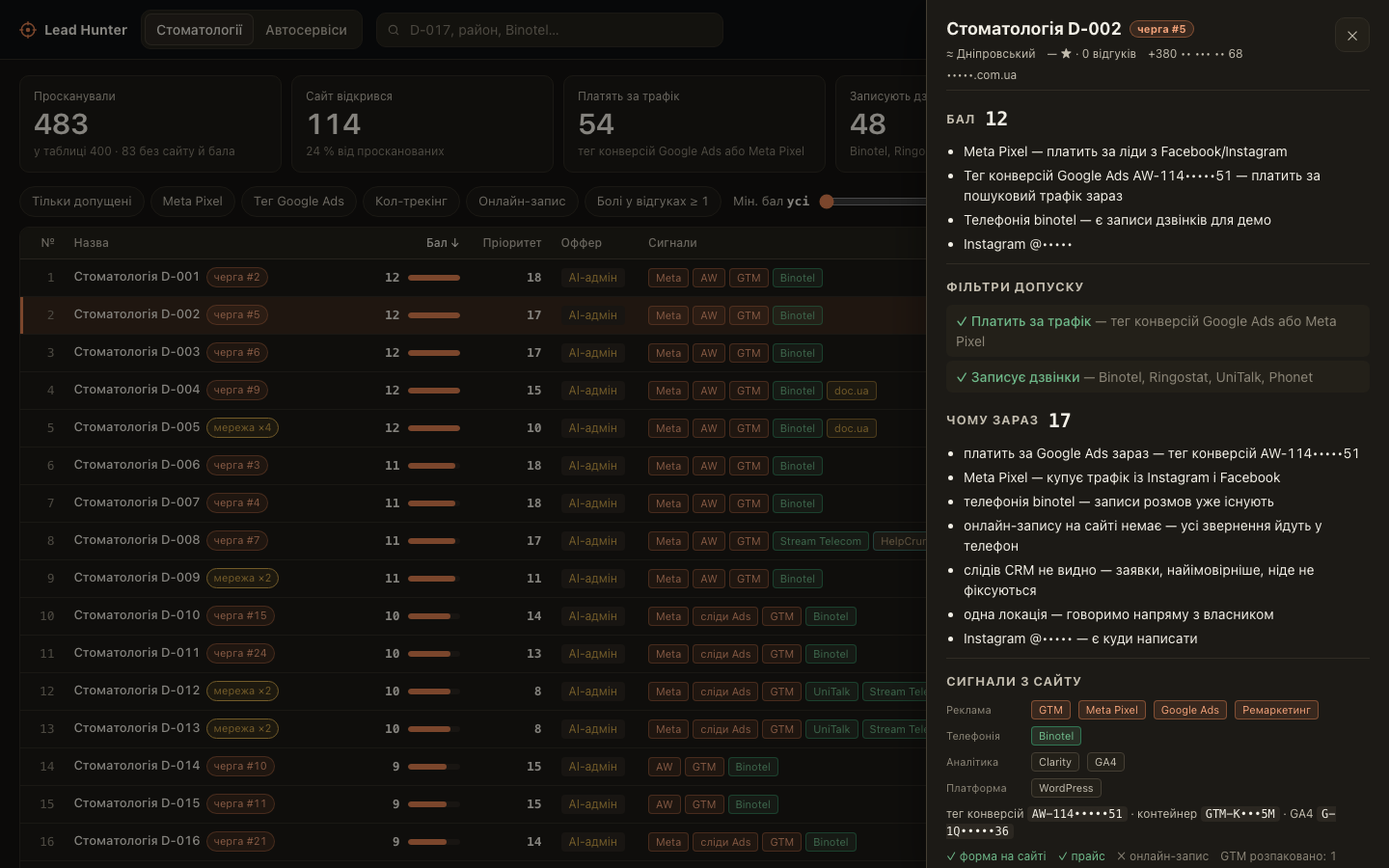
Task: Click the doc.ua tag in D-004 row
Action: click(852, 391)
